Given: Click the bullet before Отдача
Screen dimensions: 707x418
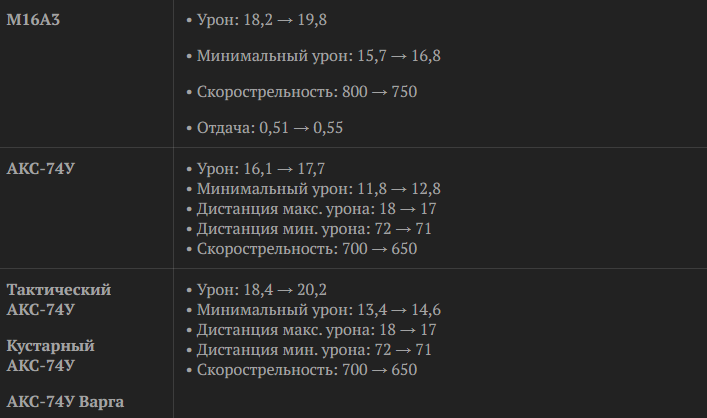Looking at the screenshot, I should point(189,129).
